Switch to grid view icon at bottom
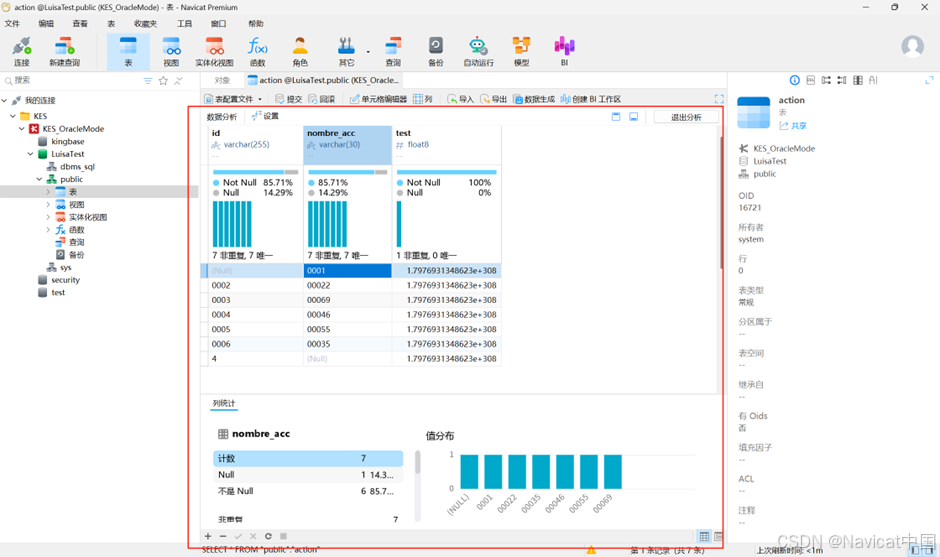Screen dimensions: 940x557 [x=704, y=536]
